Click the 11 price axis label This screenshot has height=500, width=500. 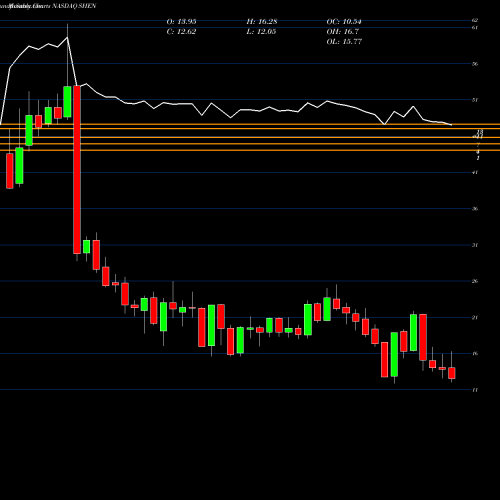tap(475, 390)
